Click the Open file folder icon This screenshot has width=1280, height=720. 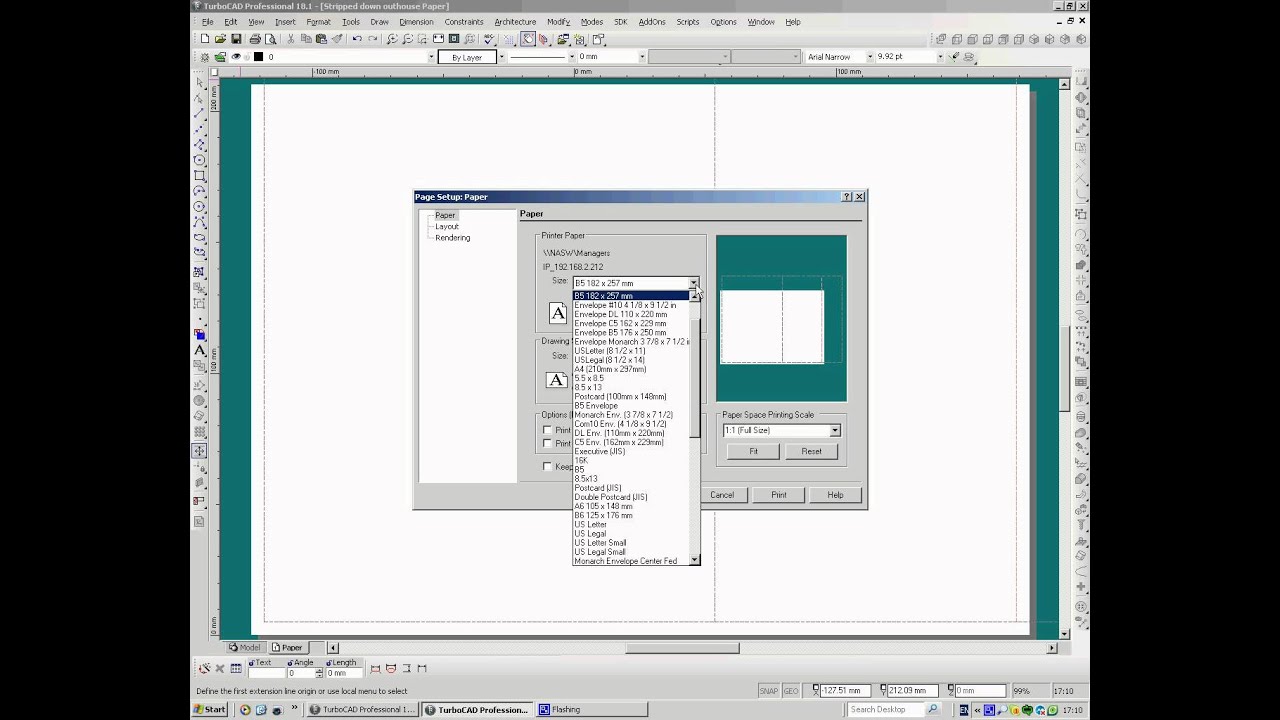click(x=220, y=39)
